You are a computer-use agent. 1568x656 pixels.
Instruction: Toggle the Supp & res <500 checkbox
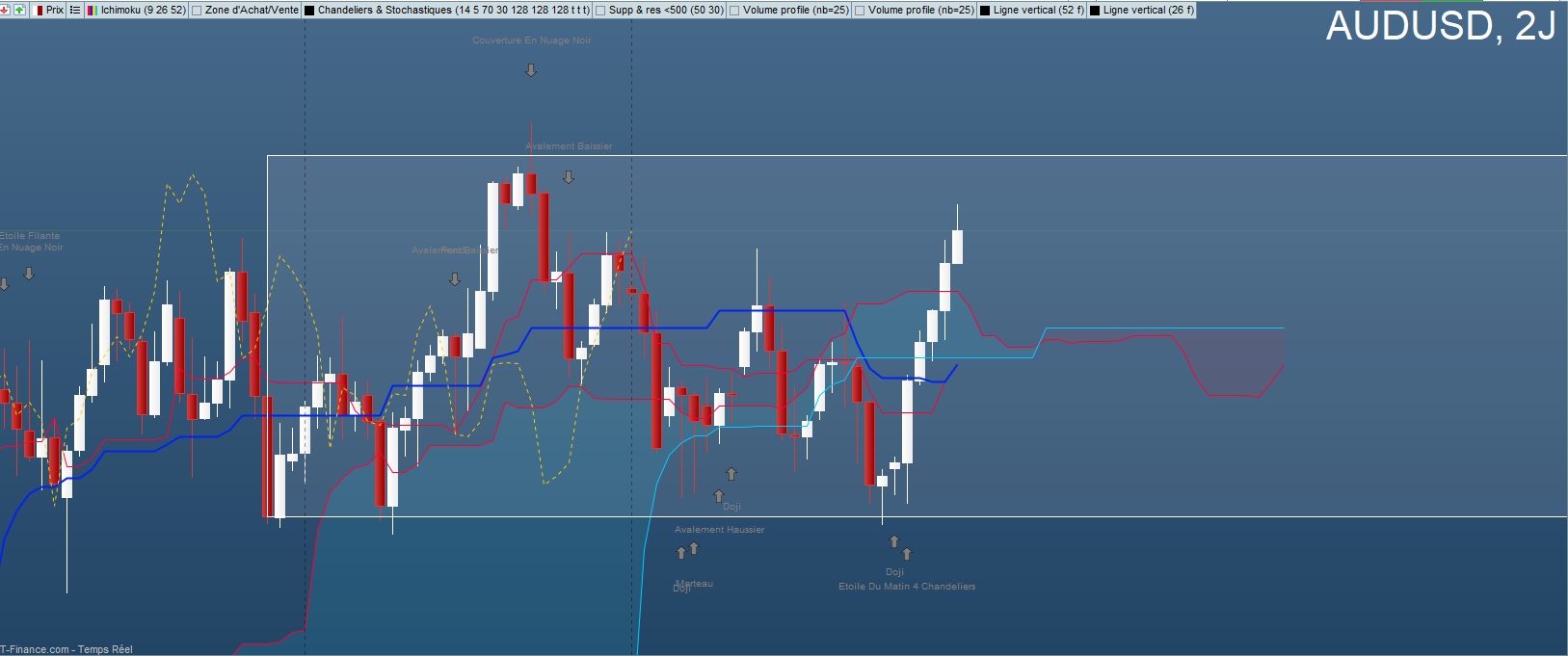(x=601, y=10)
